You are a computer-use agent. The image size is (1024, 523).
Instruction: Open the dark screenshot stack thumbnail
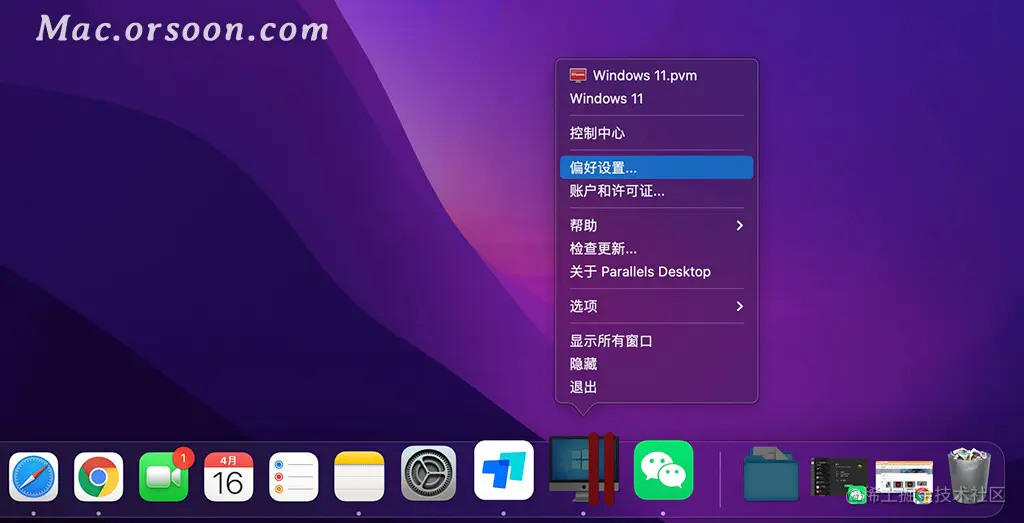coord(839,478)
